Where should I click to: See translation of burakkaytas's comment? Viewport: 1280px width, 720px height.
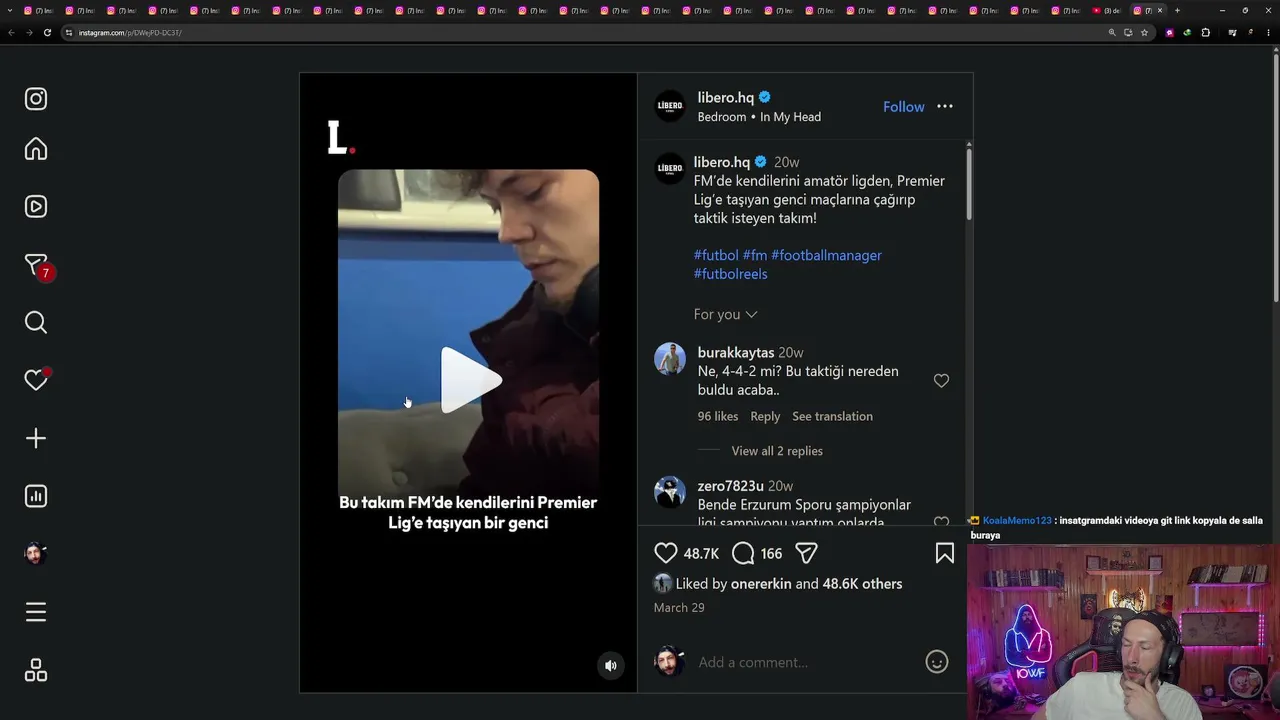pos(832,416)
